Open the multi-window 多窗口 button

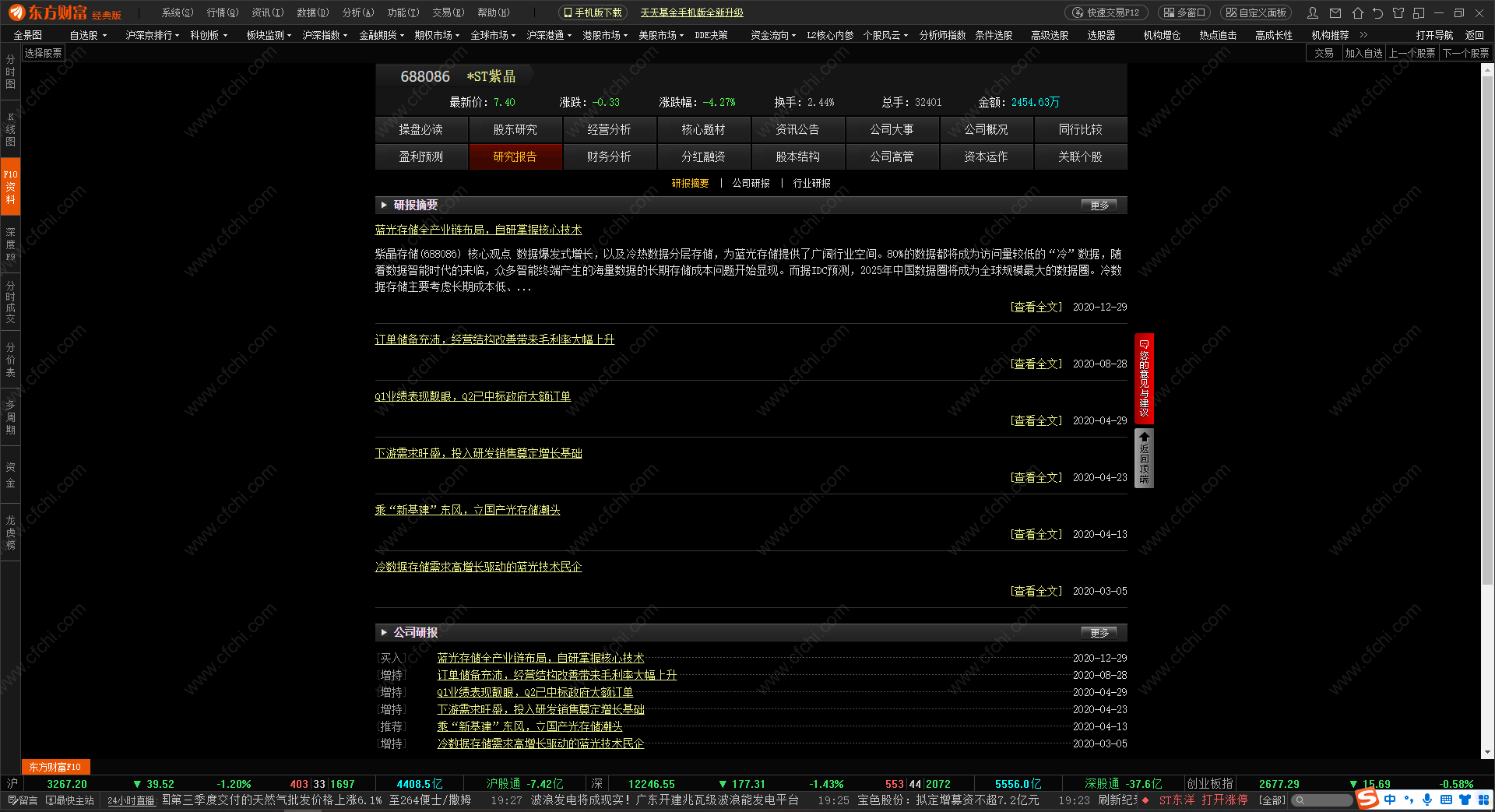[1184, 12]
